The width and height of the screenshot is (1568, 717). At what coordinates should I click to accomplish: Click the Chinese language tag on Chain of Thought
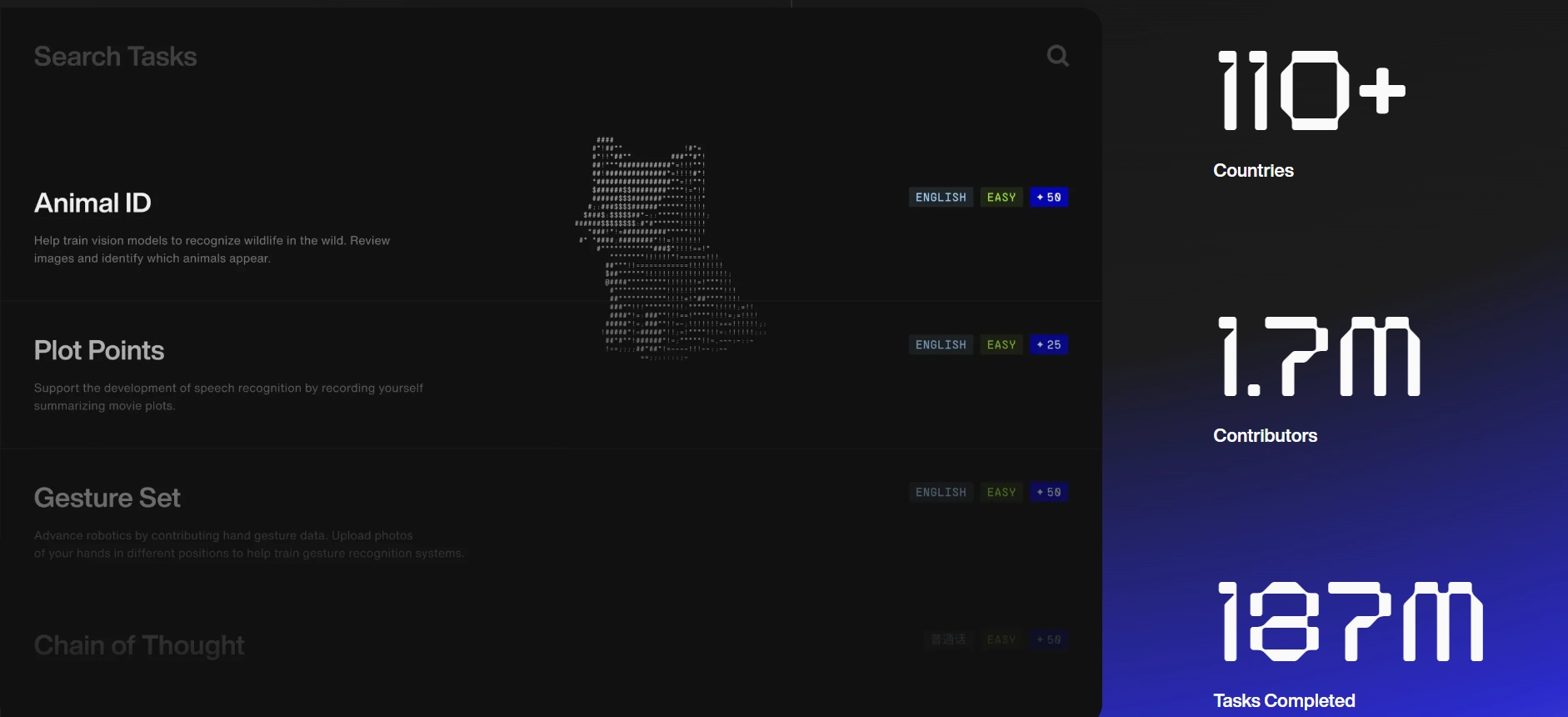pos(948,639)
